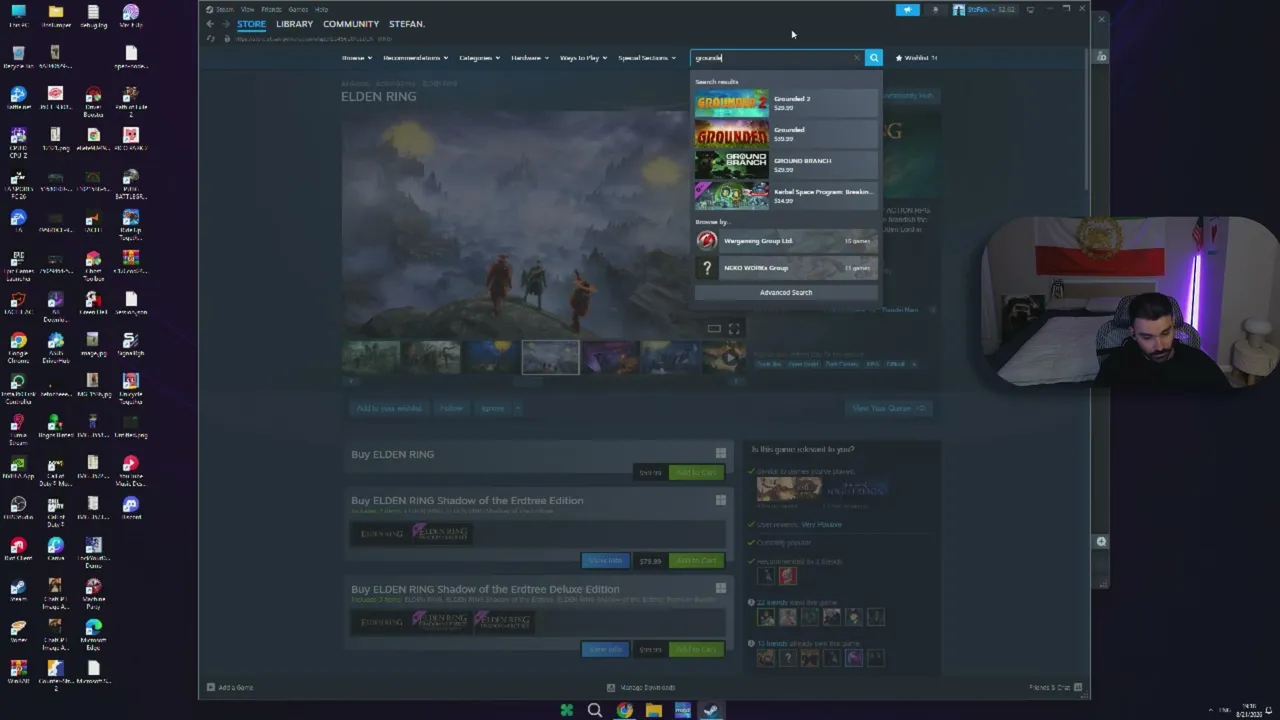1280x720 pixels.
Task: Select the Kerbal Space Program search result
Action: coord(786,196)
